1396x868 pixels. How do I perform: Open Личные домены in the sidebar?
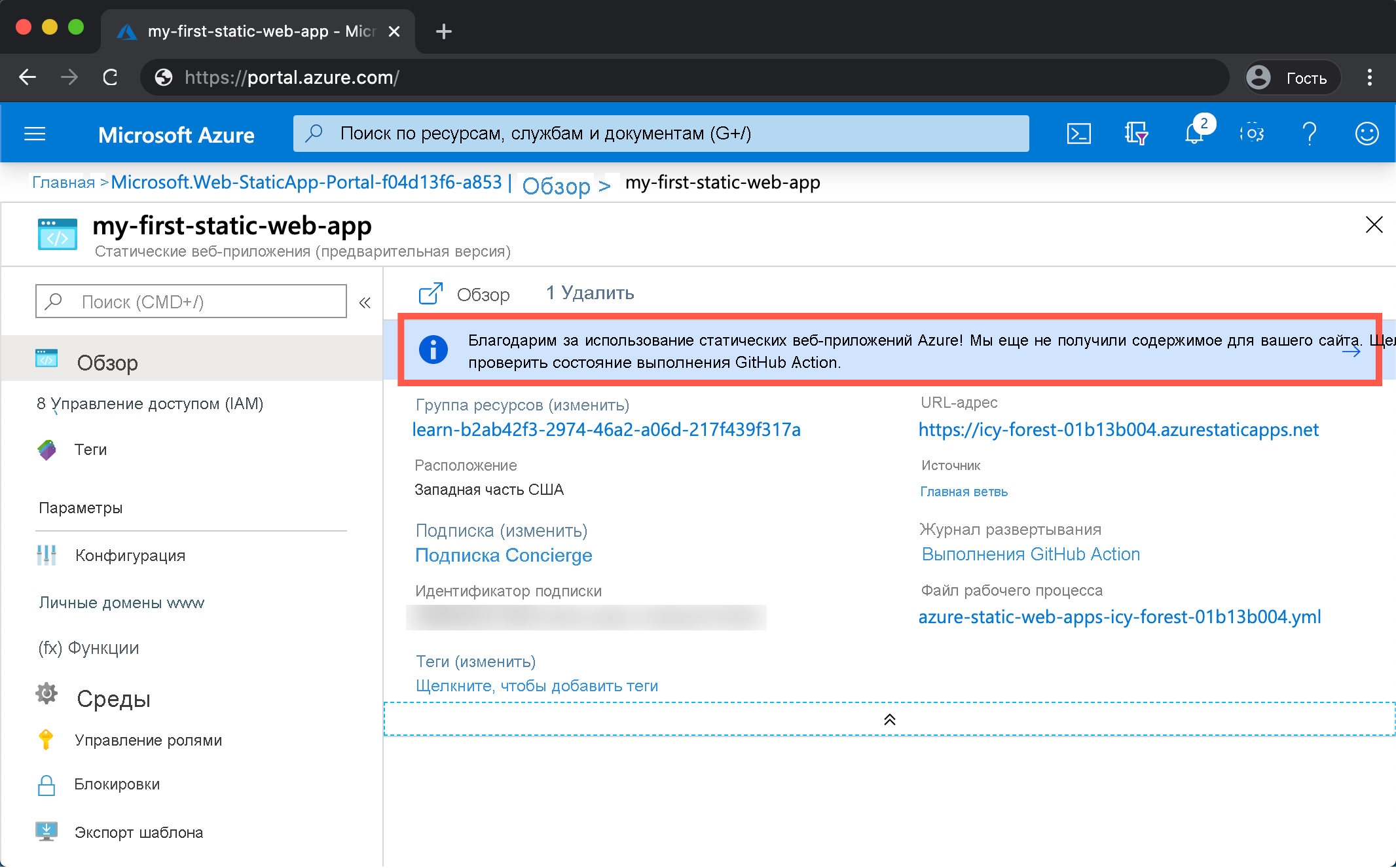coord(122,603)
